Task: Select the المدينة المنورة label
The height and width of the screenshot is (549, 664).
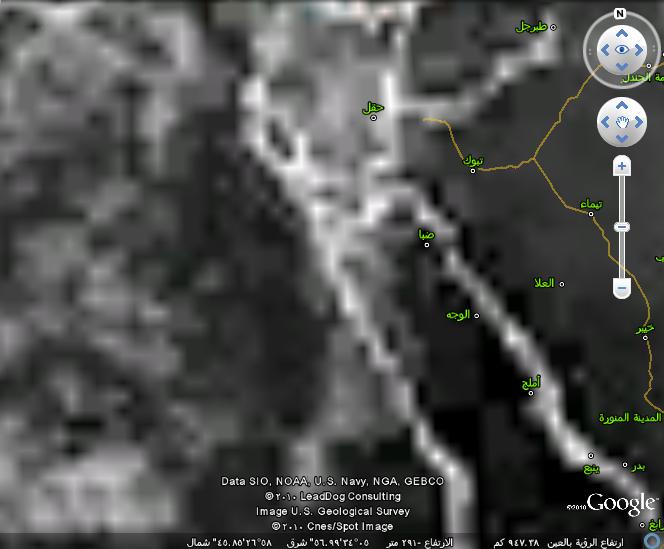Action: 630,418
